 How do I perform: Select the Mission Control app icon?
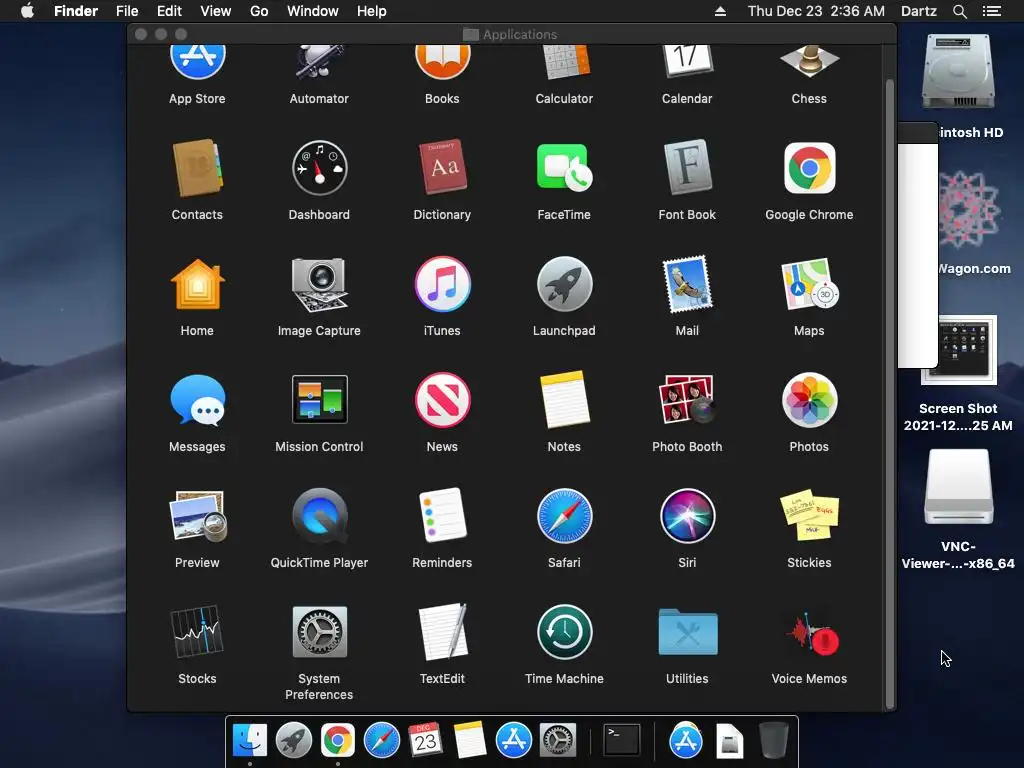pos(319,400)
